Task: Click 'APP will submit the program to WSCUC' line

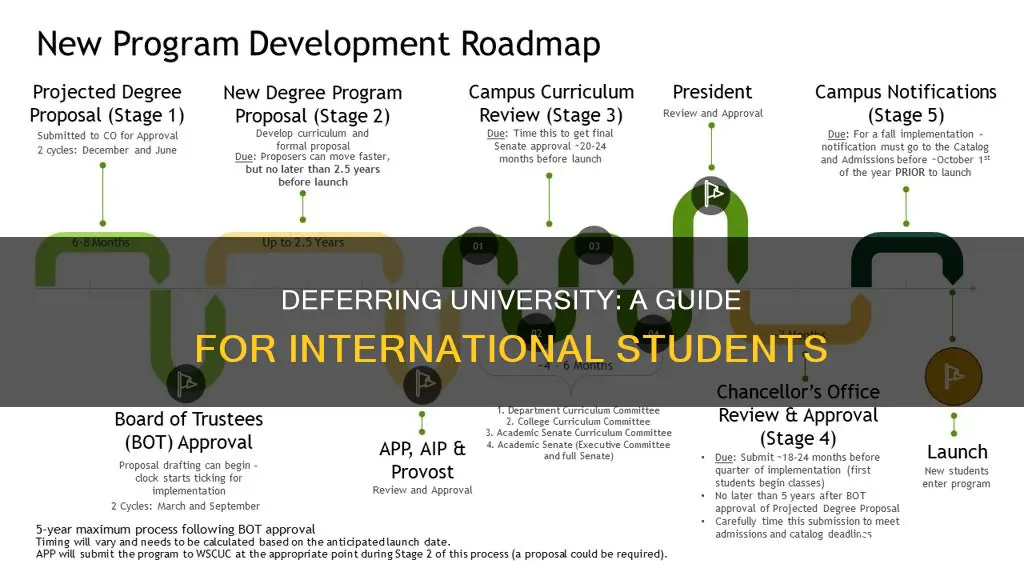Action: (351, 554)
